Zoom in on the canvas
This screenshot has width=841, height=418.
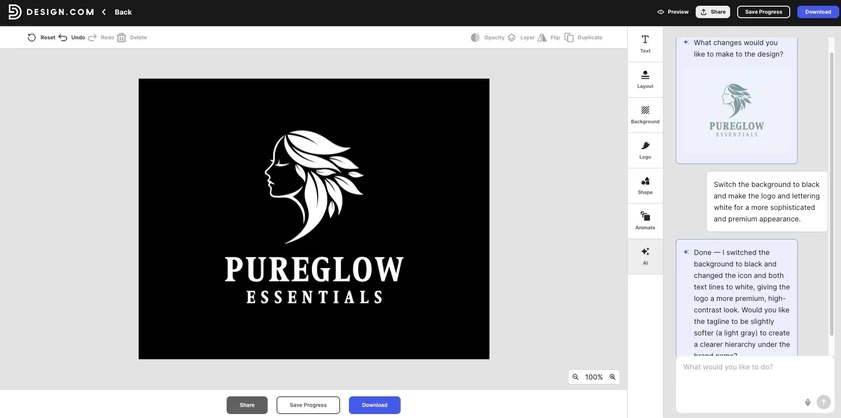click(x=613, y=377)
